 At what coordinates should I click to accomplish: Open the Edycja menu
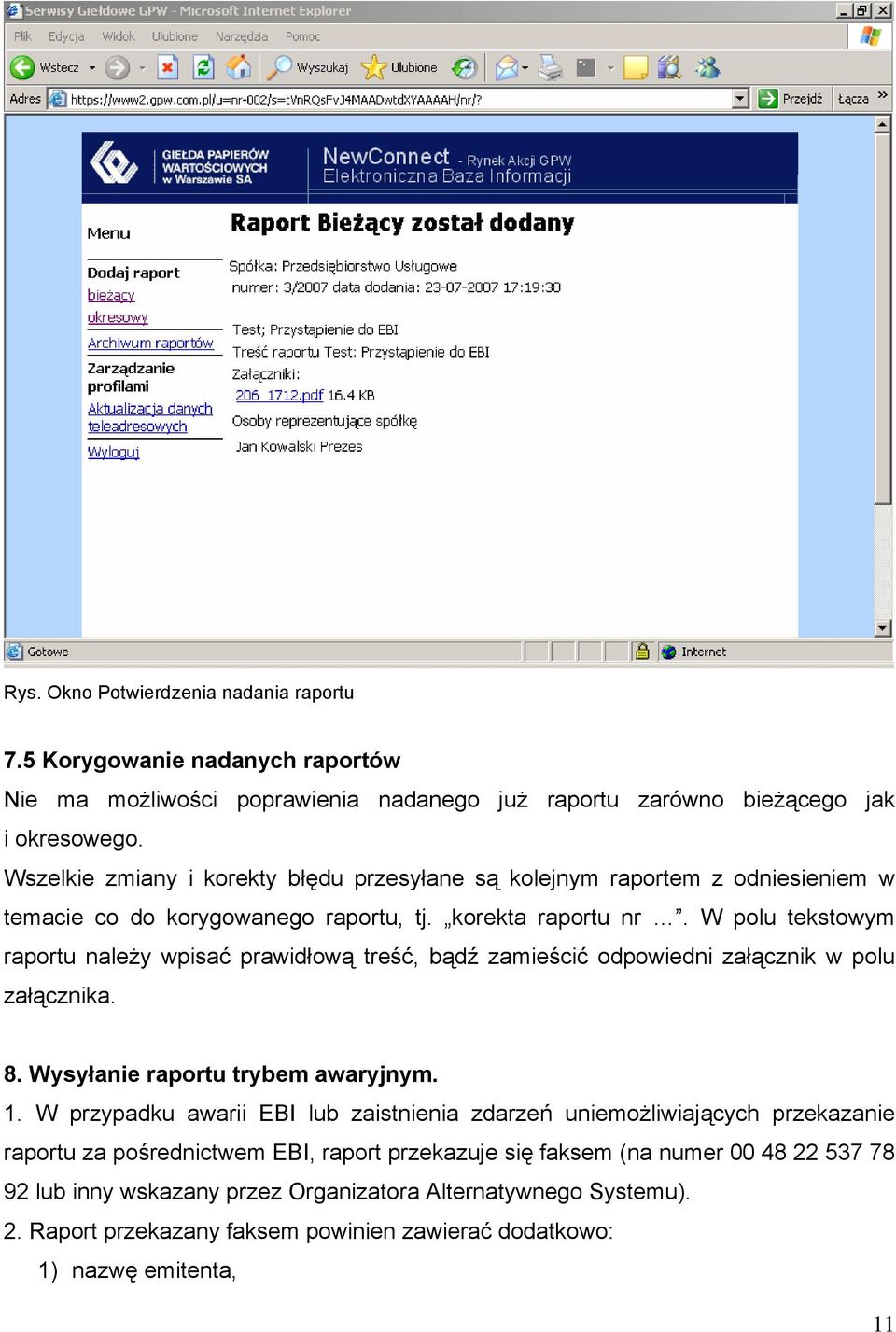(66, 36)
